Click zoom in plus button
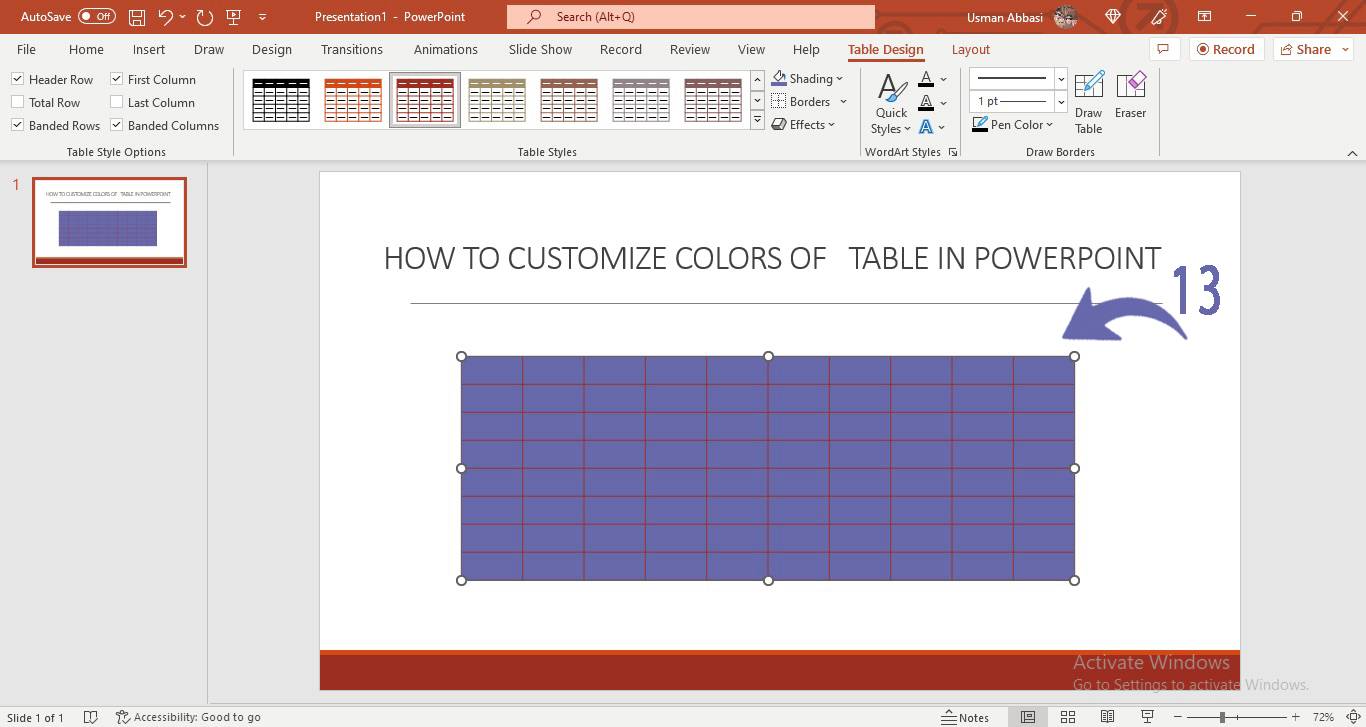 click(1296, 717)
